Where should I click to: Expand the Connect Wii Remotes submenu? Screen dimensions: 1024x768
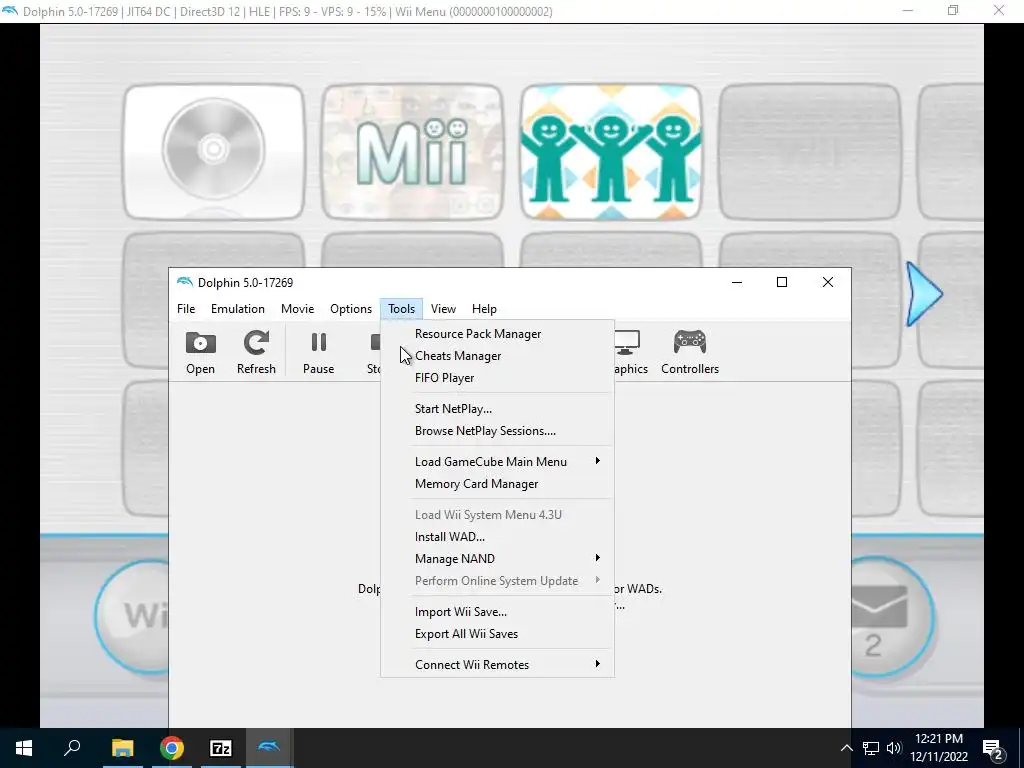497,665
